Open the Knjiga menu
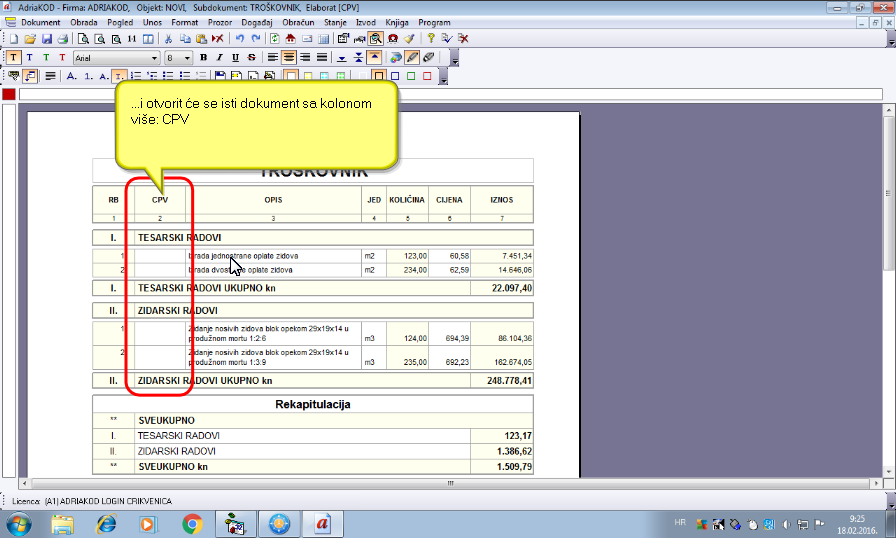 click(x=397, y=23)
